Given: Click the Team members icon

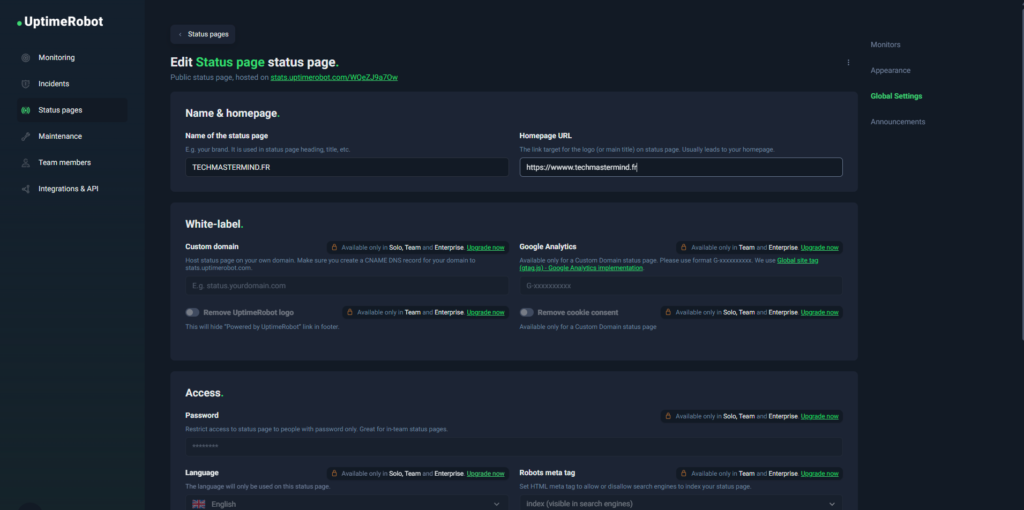Looking at the screenshot, I should (x=25, y=162).
